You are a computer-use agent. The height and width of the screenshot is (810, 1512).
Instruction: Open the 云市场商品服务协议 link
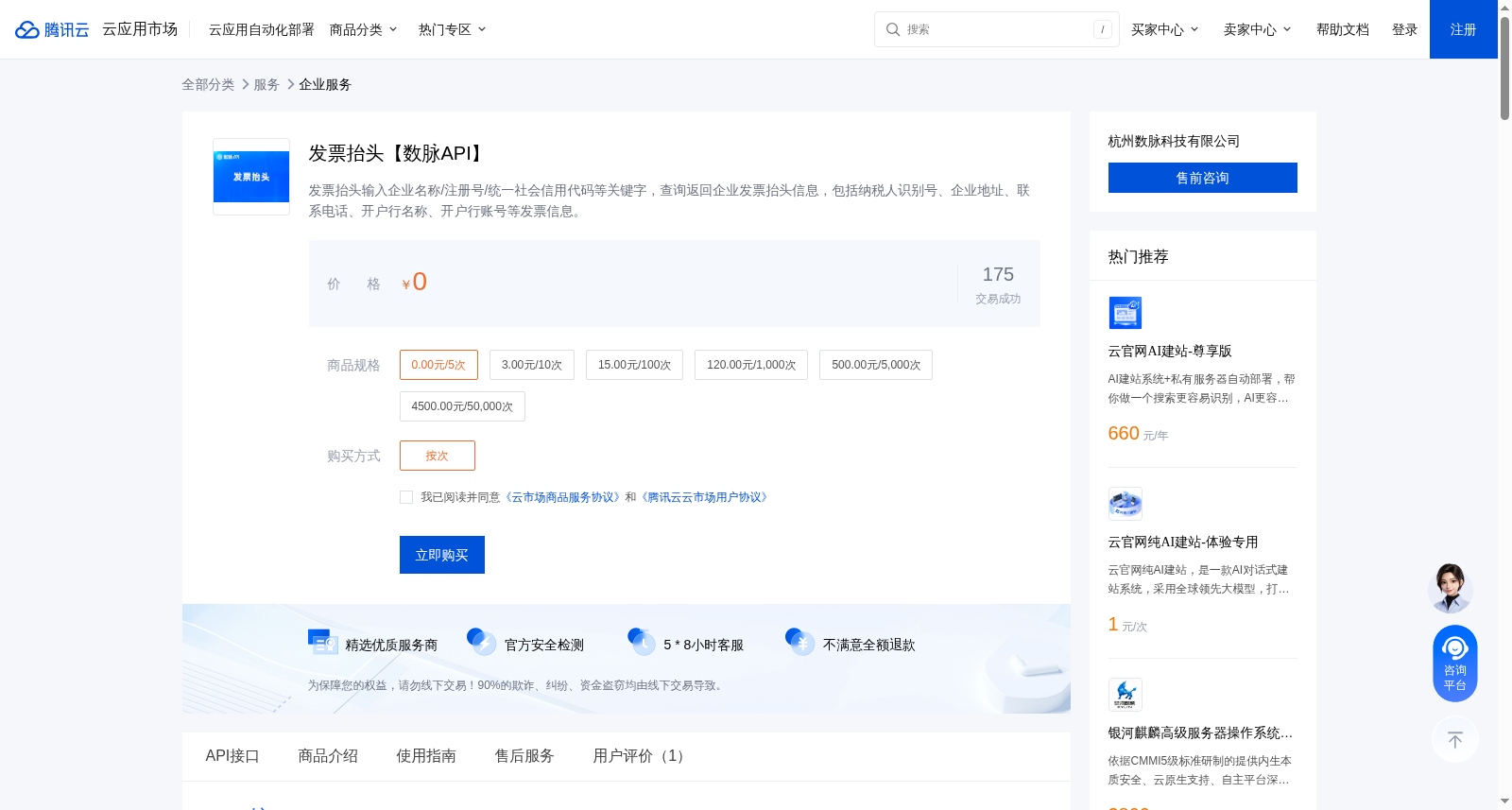(563, 497)
